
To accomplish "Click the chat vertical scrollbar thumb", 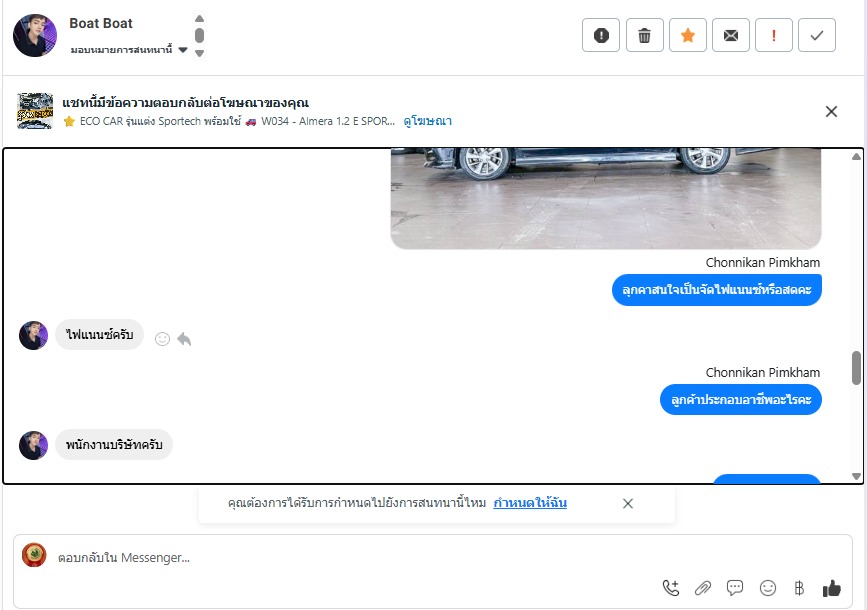I will pyautogui.click(x=856, y=368).
